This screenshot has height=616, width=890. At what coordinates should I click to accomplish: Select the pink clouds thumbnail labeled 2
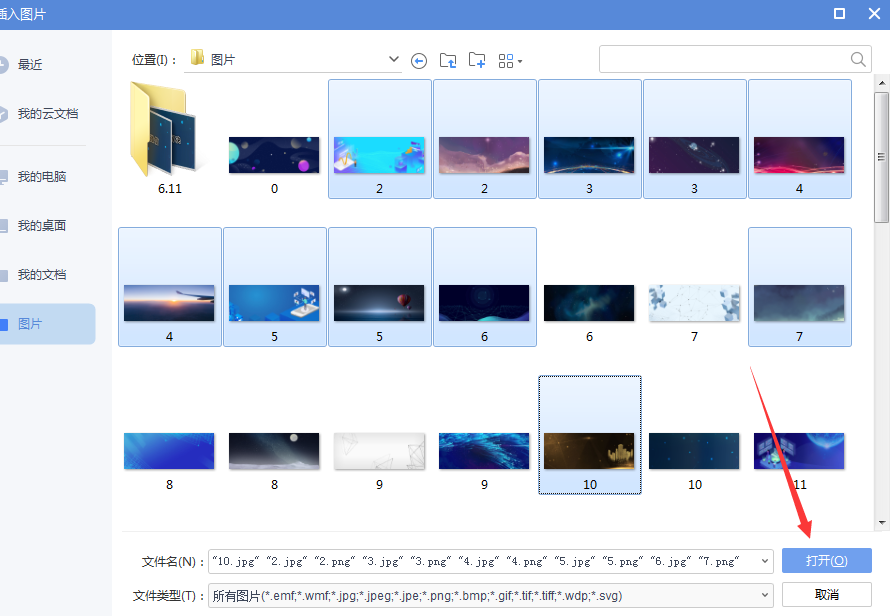484,155
